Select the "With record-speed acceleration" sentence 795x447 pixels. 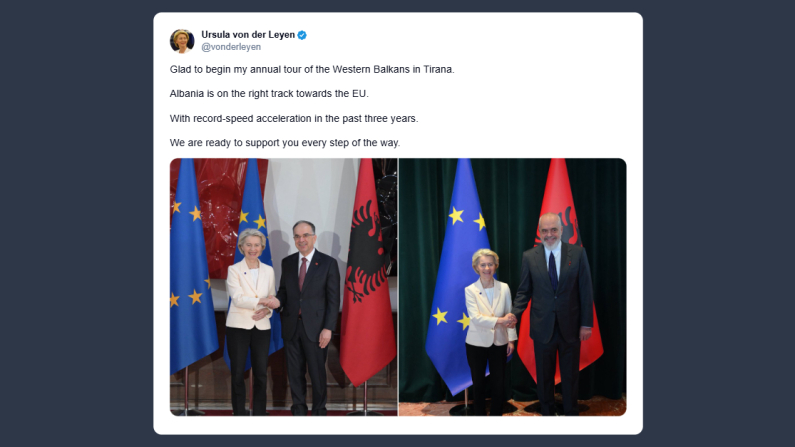click(294, 119)
